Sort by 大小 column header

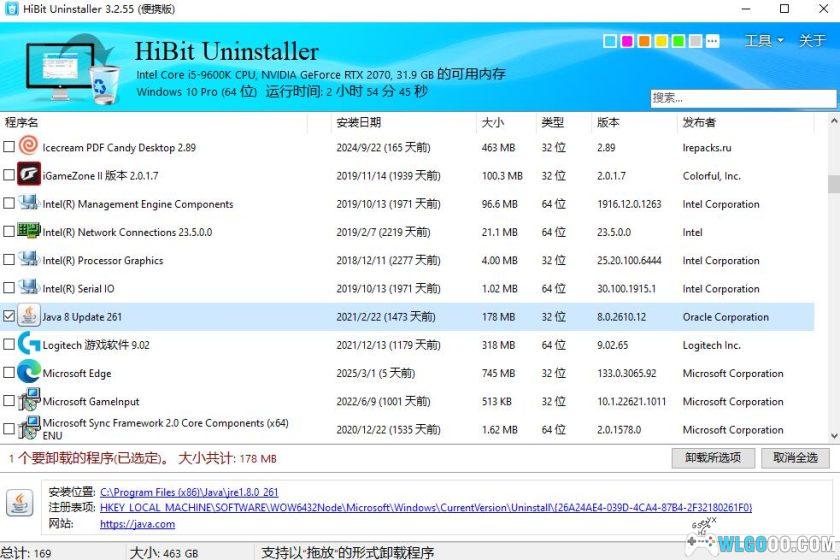(506, 122)
